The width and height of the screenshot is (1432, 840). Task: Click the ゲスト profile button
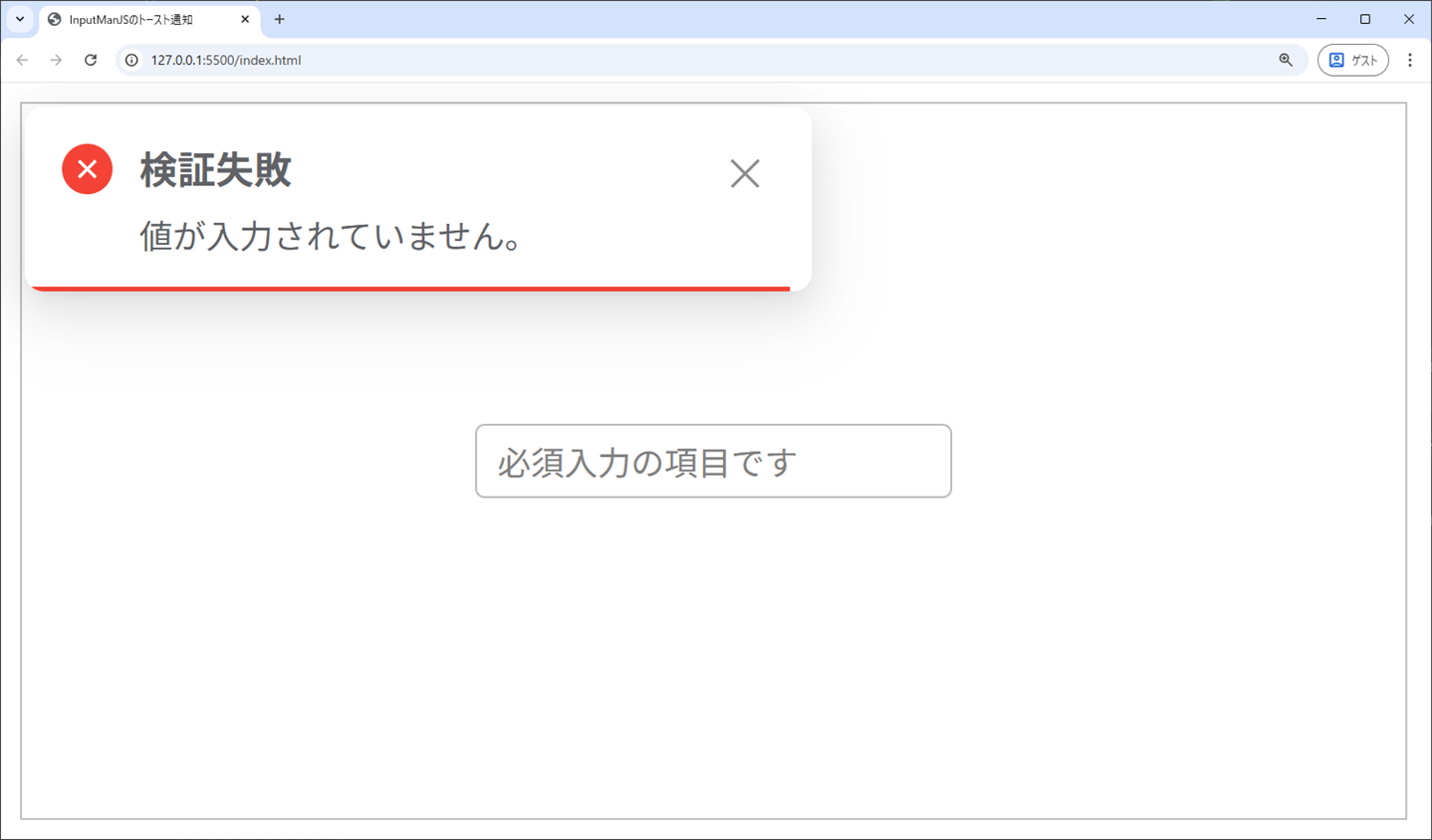pyautogui.click(x=1352, y=60)
